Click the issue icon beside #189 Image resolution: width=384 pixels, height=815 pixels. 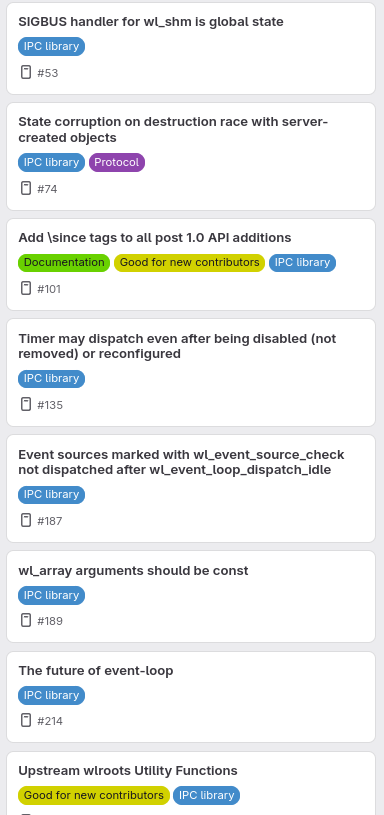(25, 620)
